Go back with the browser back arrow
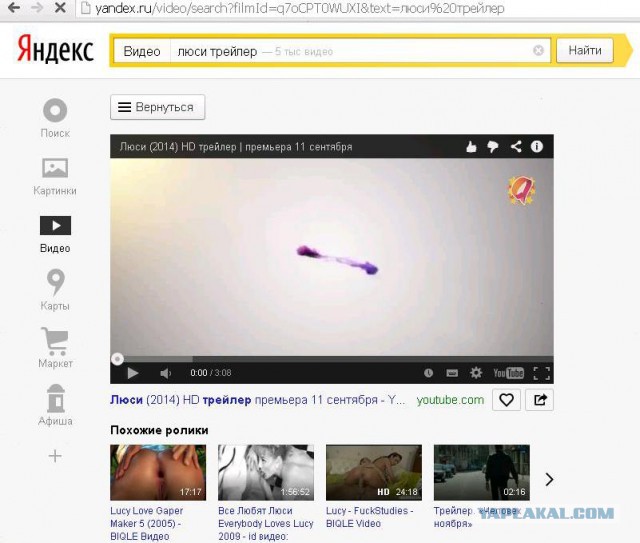Viewport: 640px width, 543px height. [14, 7]
